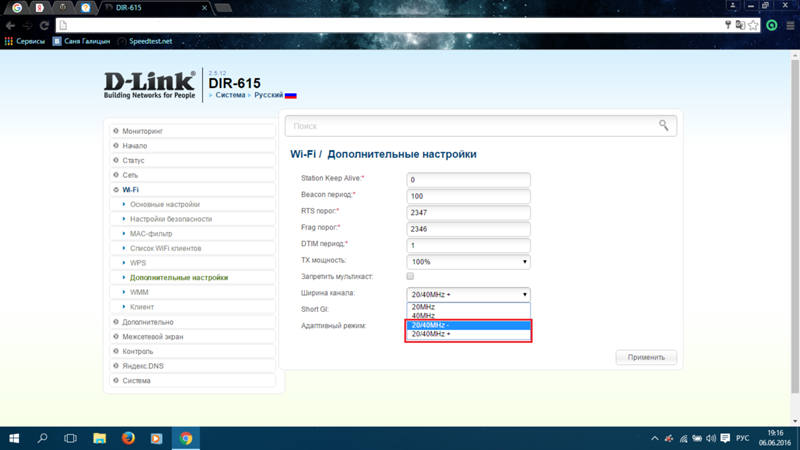This screenshot has width=800, height=450.
Task: Select 20MHz channel width option
Action: [468, 307]
